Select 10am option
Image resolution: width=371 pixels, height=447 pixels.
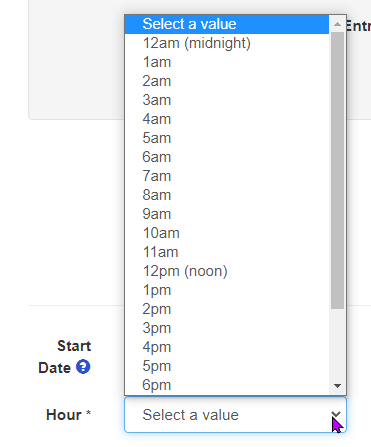coord(227,233)
